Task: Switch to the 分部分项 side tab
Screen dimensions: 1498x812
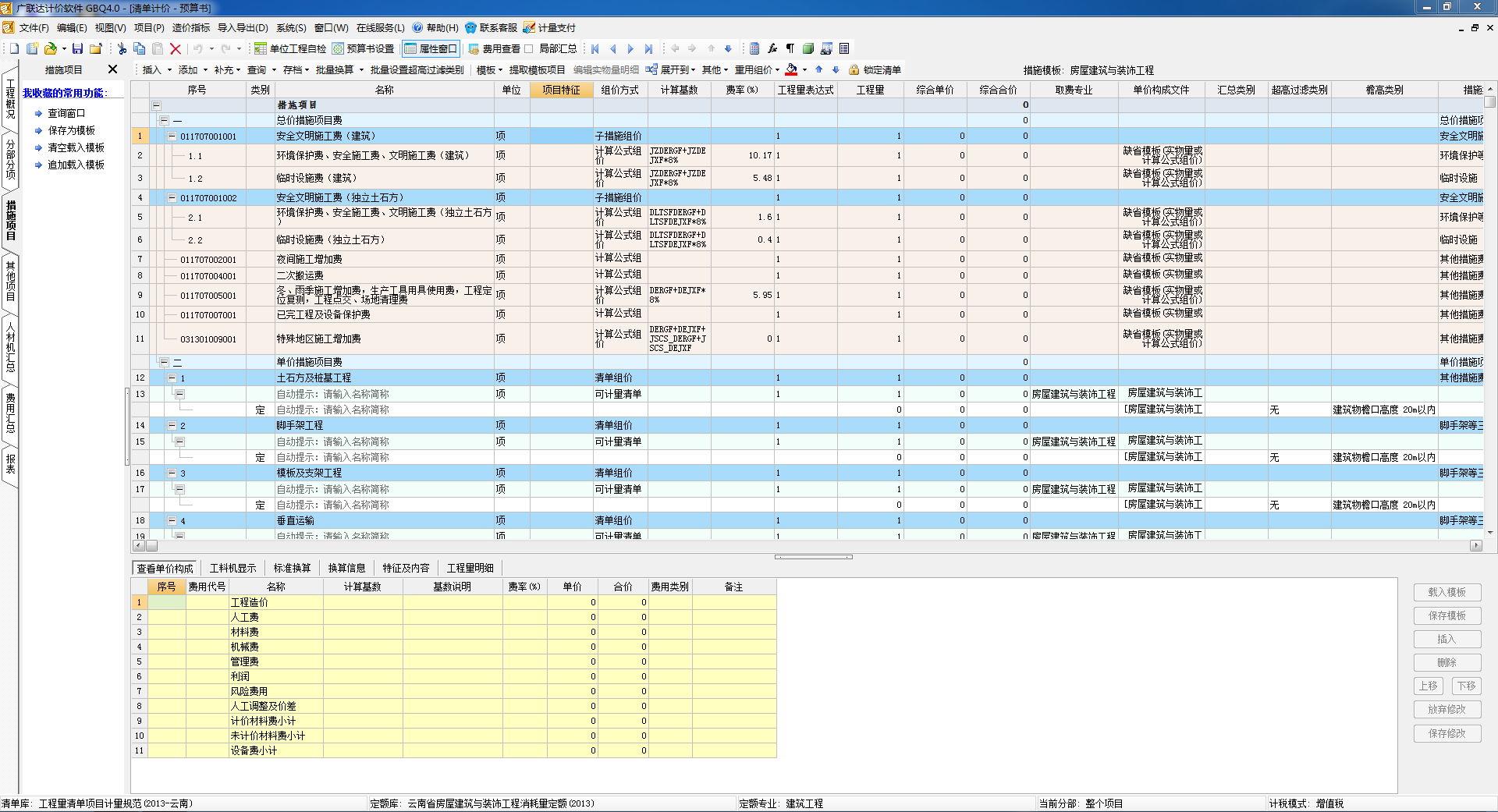Action: (10, 159)
